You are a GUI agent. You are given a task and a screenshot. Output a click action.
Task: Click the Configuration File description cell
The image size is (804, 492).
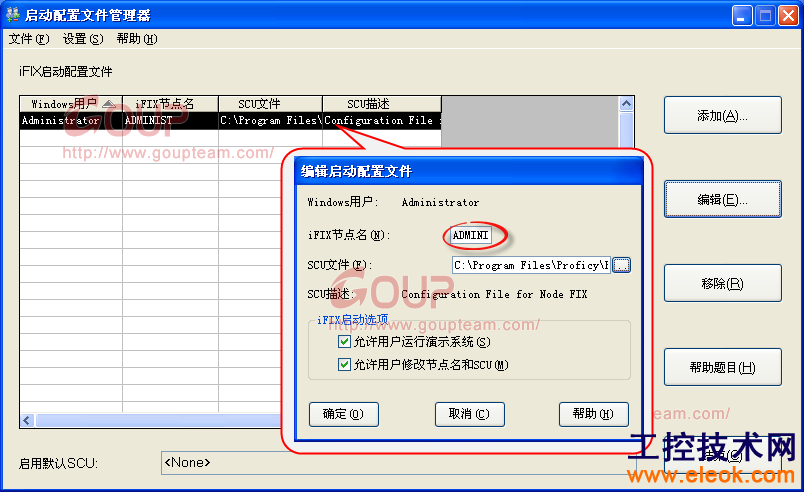coord(381,121)
